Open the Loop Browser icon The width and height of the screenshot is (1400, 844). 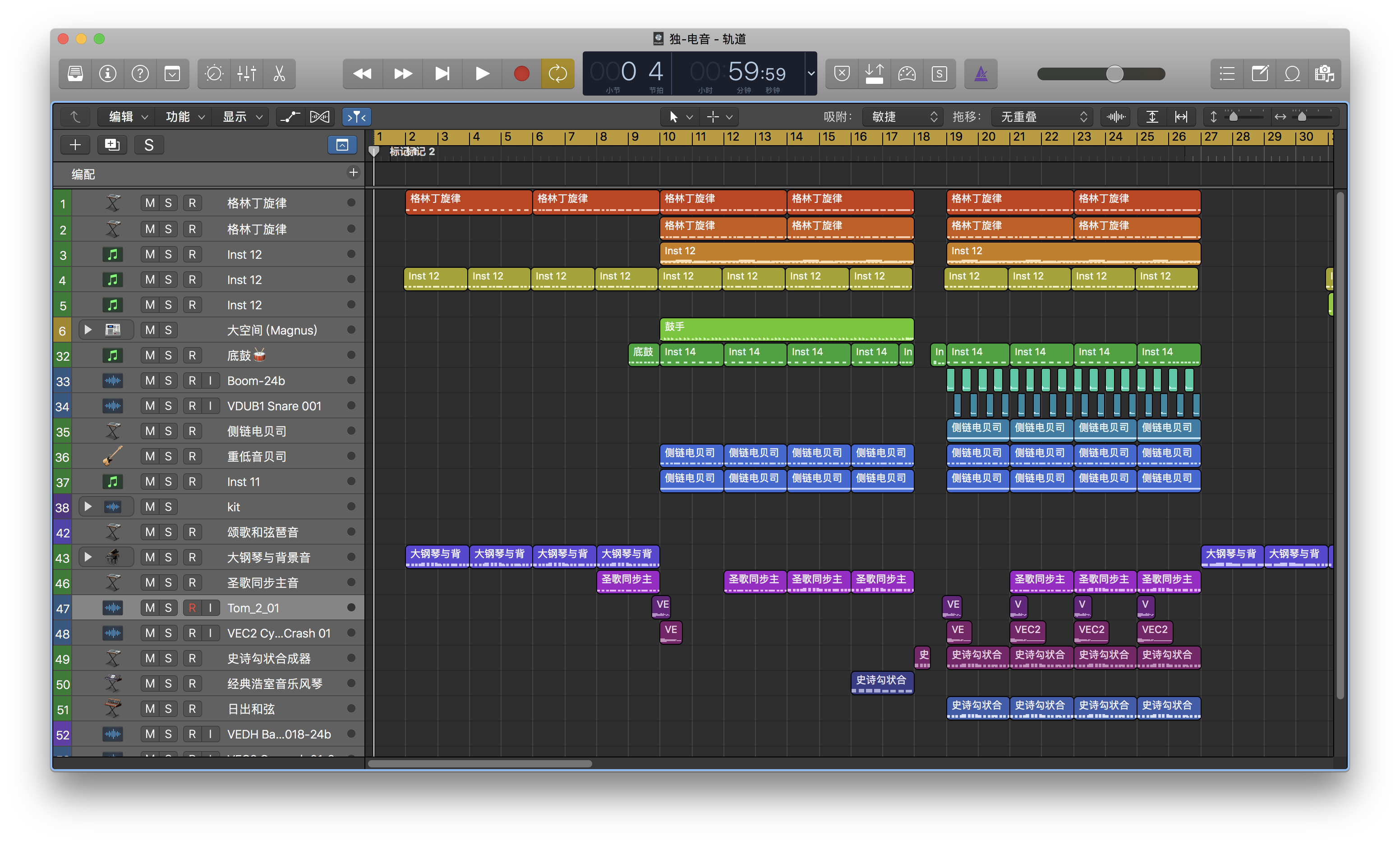(1293, 74)
